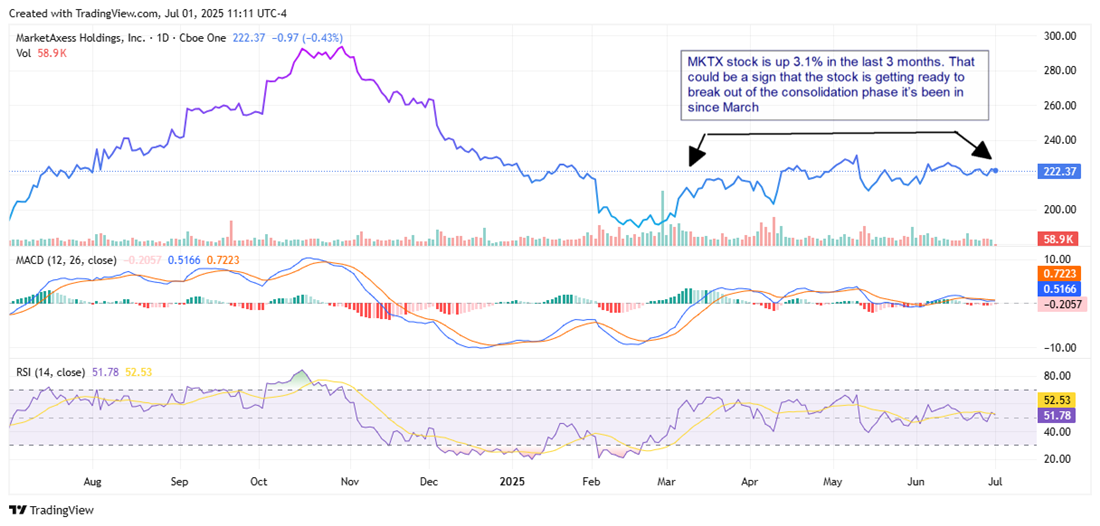This screenshot has width=1100, height=526.
Task: Click the last-price dot ending the price line
Action: 996,170
